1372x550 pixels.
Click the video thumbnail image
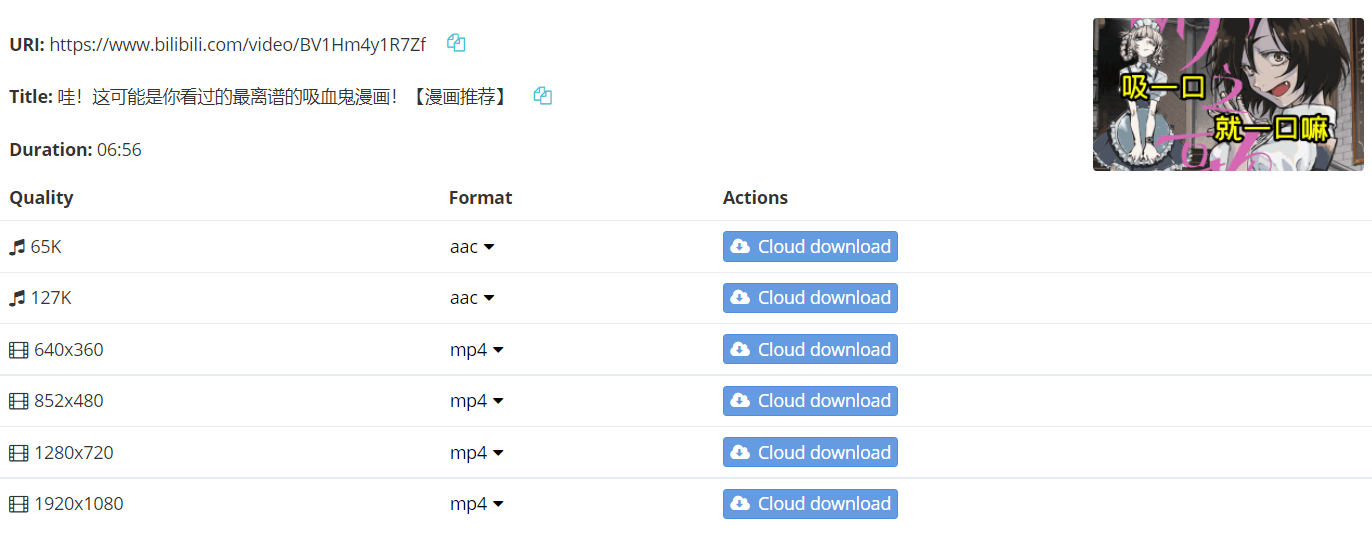coord(1228,94)
